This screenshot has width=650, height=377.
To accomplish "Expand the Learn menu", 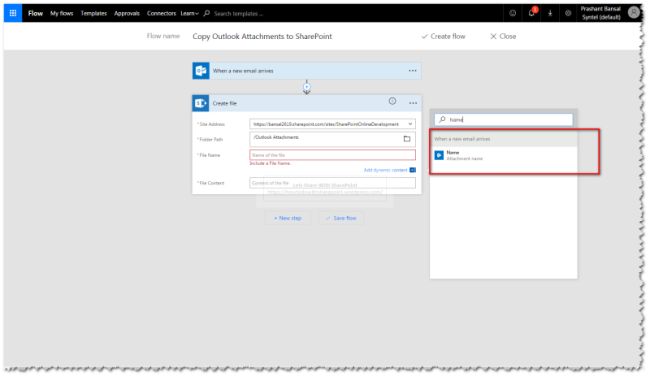I will point(189,13).
